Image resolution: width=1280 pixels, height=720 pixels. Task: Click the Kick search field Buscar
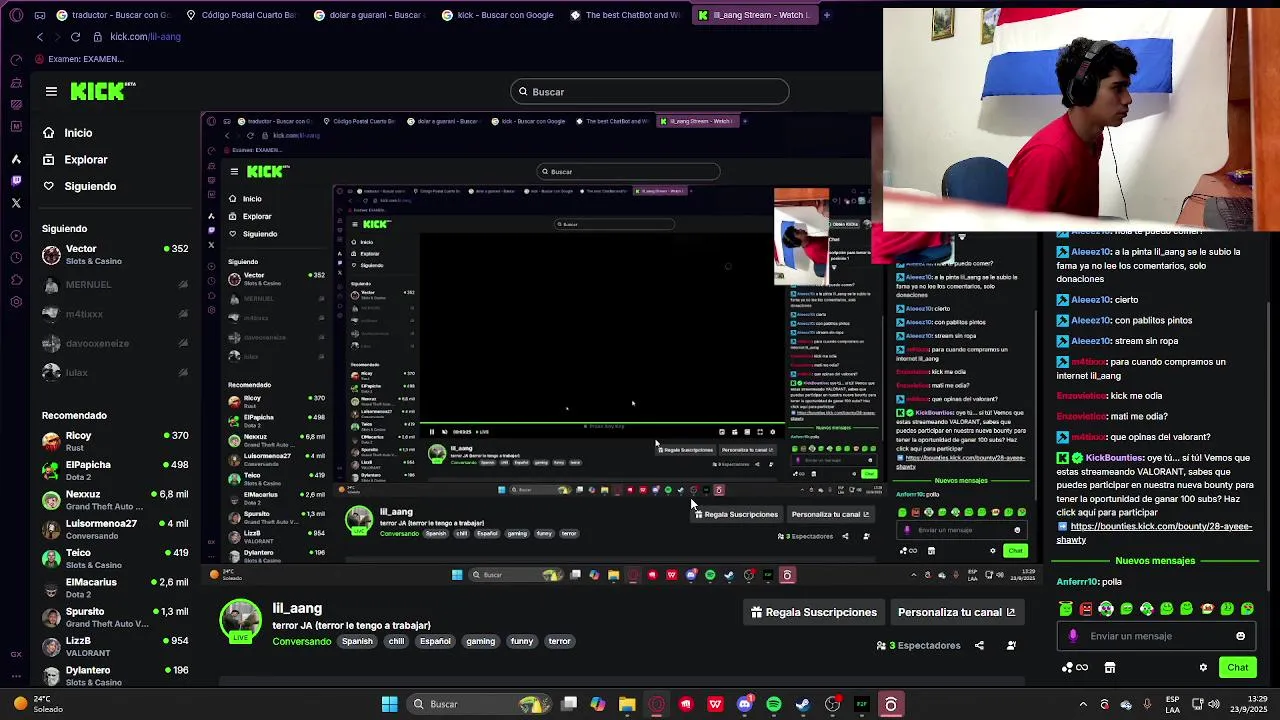(650, 92)
